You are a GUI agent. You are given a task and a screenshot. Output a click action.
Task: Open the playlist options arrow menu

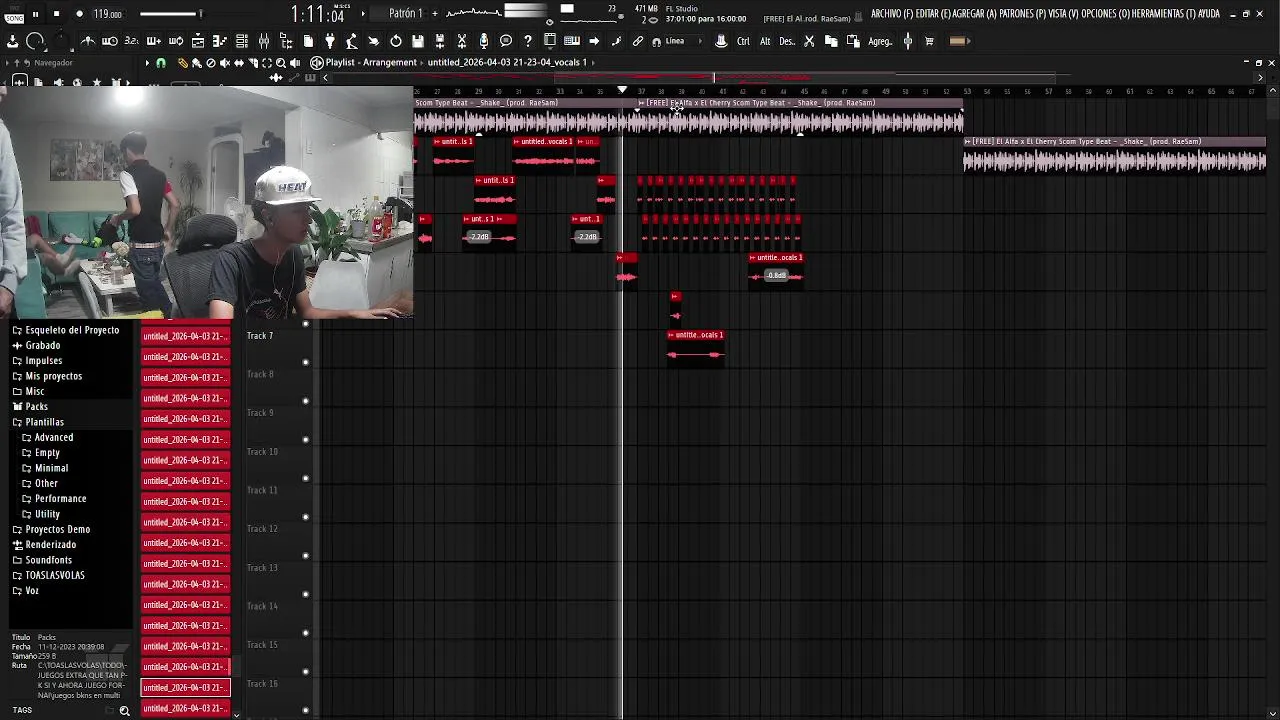147,62
